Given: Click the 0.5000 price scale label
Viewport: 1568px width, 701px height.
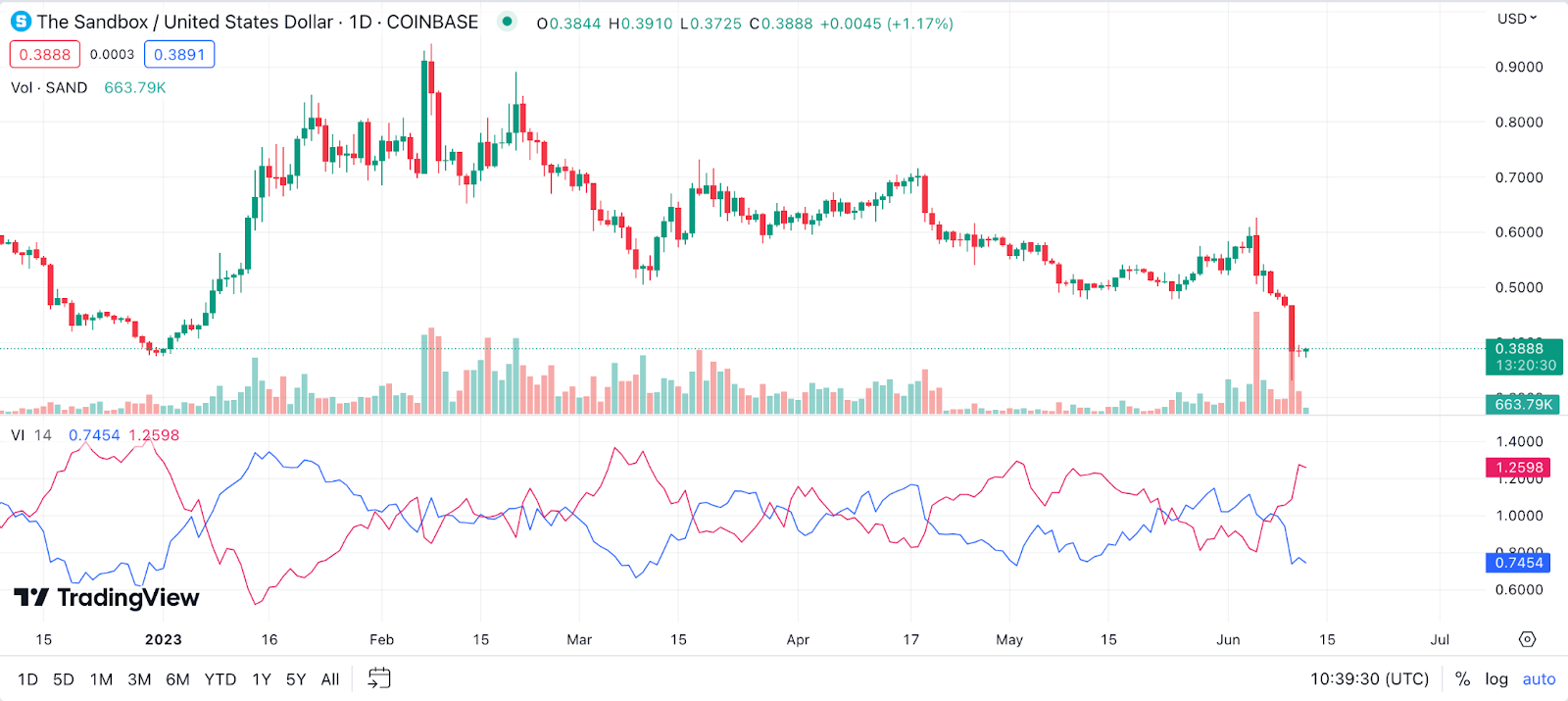Looking at the screenshot, I should [x=1519, y=287].
